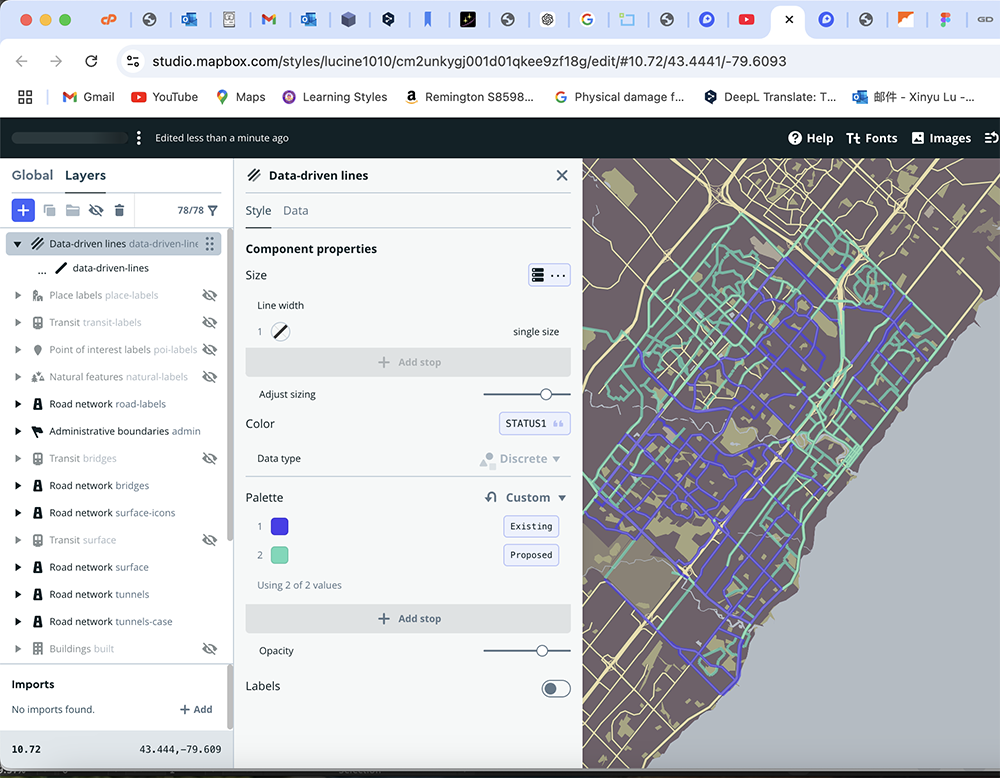1000x778 pixels.
Task: Unhide the Transit bridges layer
Action: tap(209, 458)
